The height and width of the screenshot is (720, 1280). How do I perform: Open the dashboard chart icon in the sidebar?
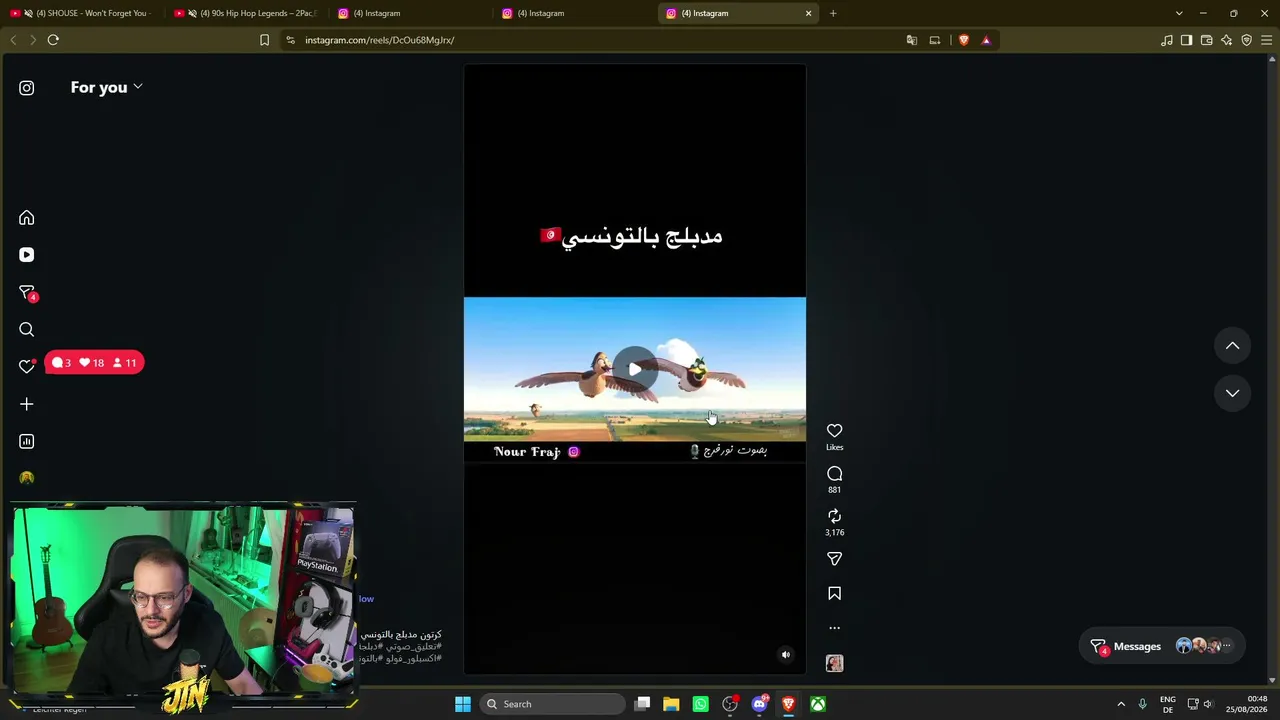[27, 441]
